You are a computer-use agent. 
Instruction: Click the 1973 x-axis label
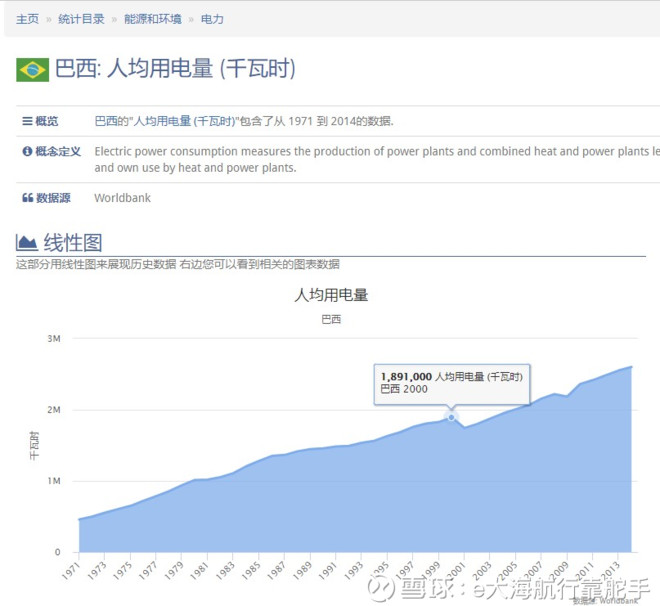[97, 571]
